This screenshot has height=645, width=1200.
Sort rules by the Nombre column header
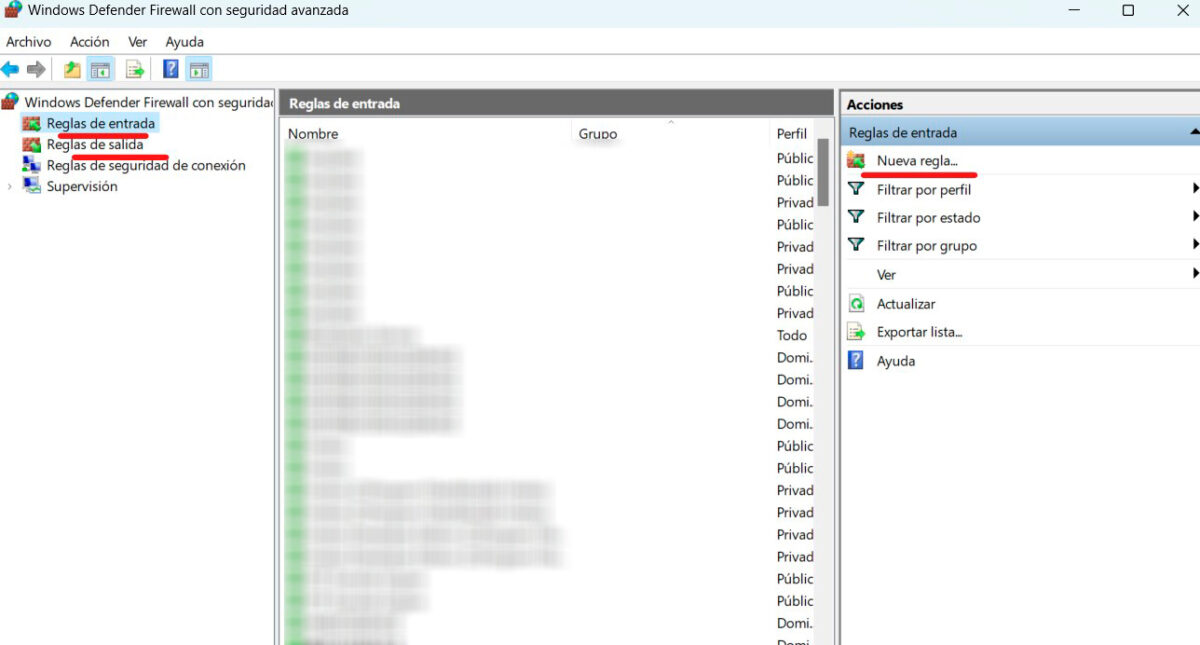pos(313,134)
